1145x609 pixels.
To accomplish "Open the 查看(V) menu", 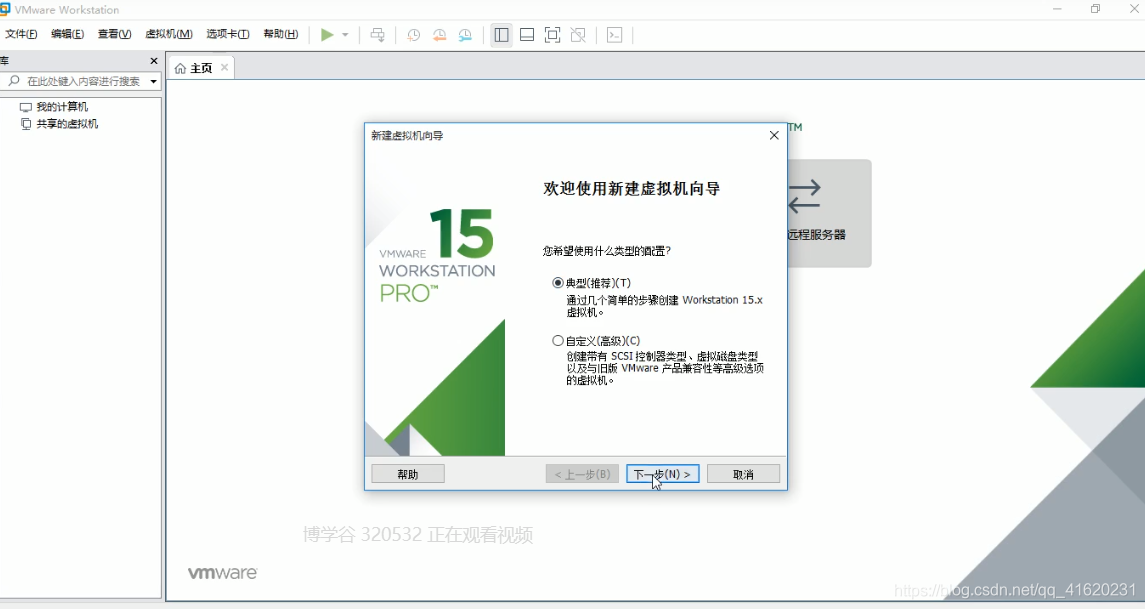I will point(115,34).
